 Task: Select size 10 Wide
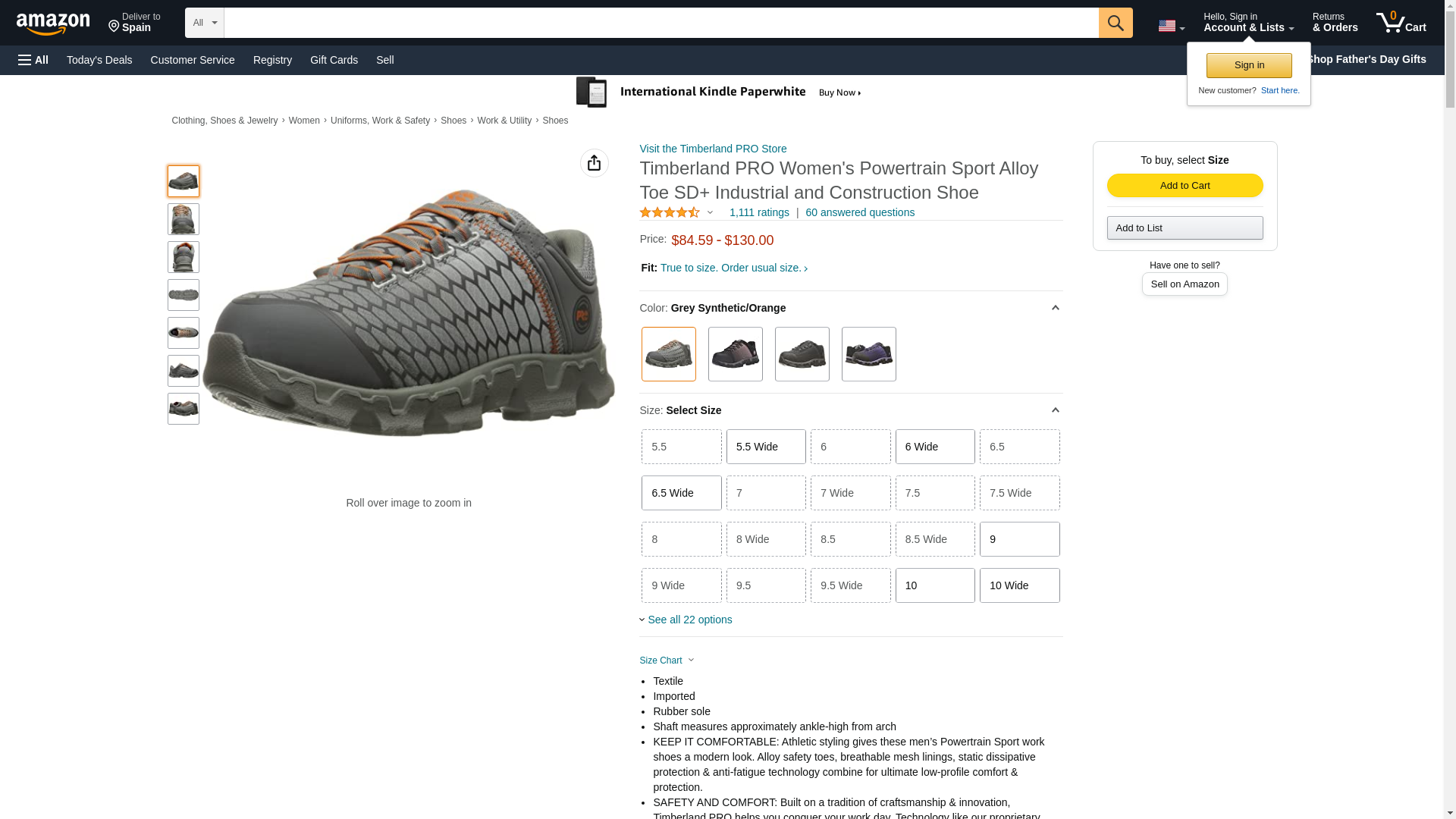click(1018, 585)
